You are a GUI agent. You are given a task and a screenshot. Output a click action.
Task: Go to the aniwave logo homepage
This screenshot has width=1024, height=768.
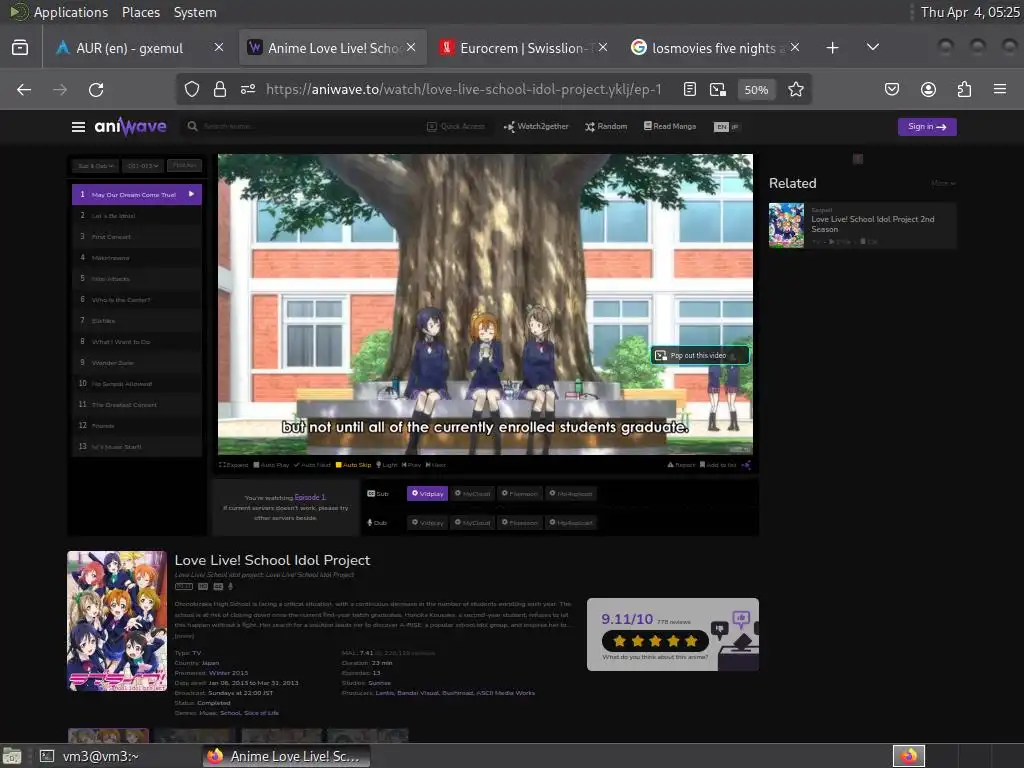click(x=131, y=126)
